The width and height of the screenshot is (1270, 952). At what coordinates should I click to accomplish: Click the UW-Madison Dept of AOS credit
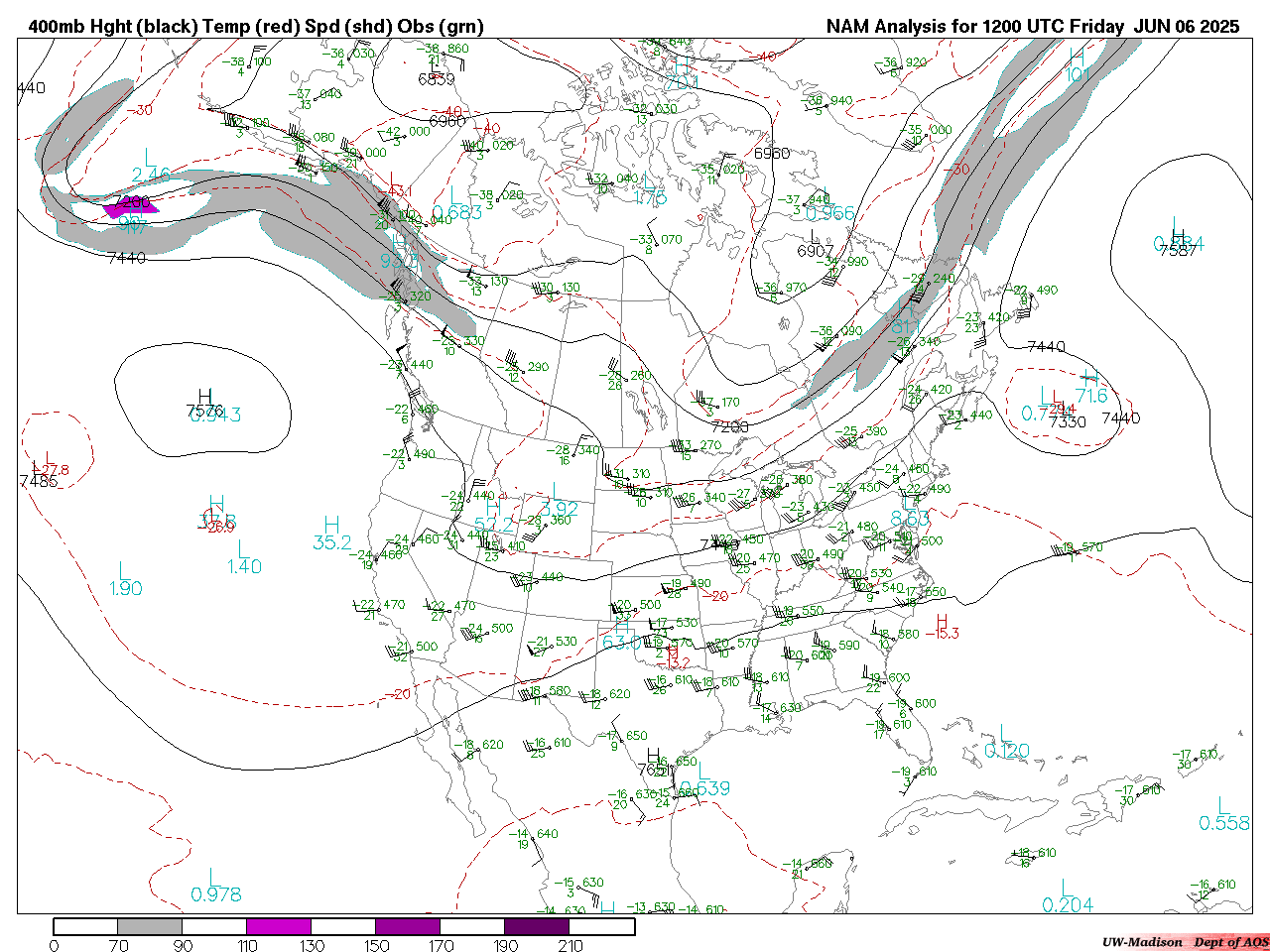(1185, 941)
